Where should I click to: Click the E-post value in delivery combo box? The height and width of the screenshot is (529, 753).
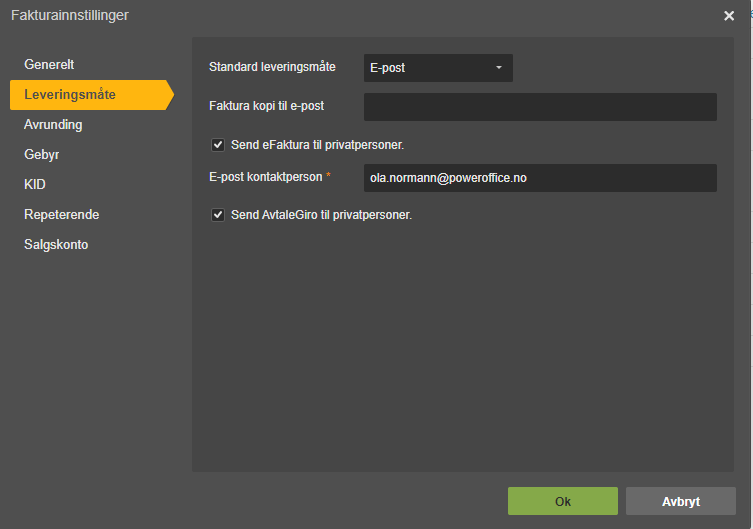point(388,68)
